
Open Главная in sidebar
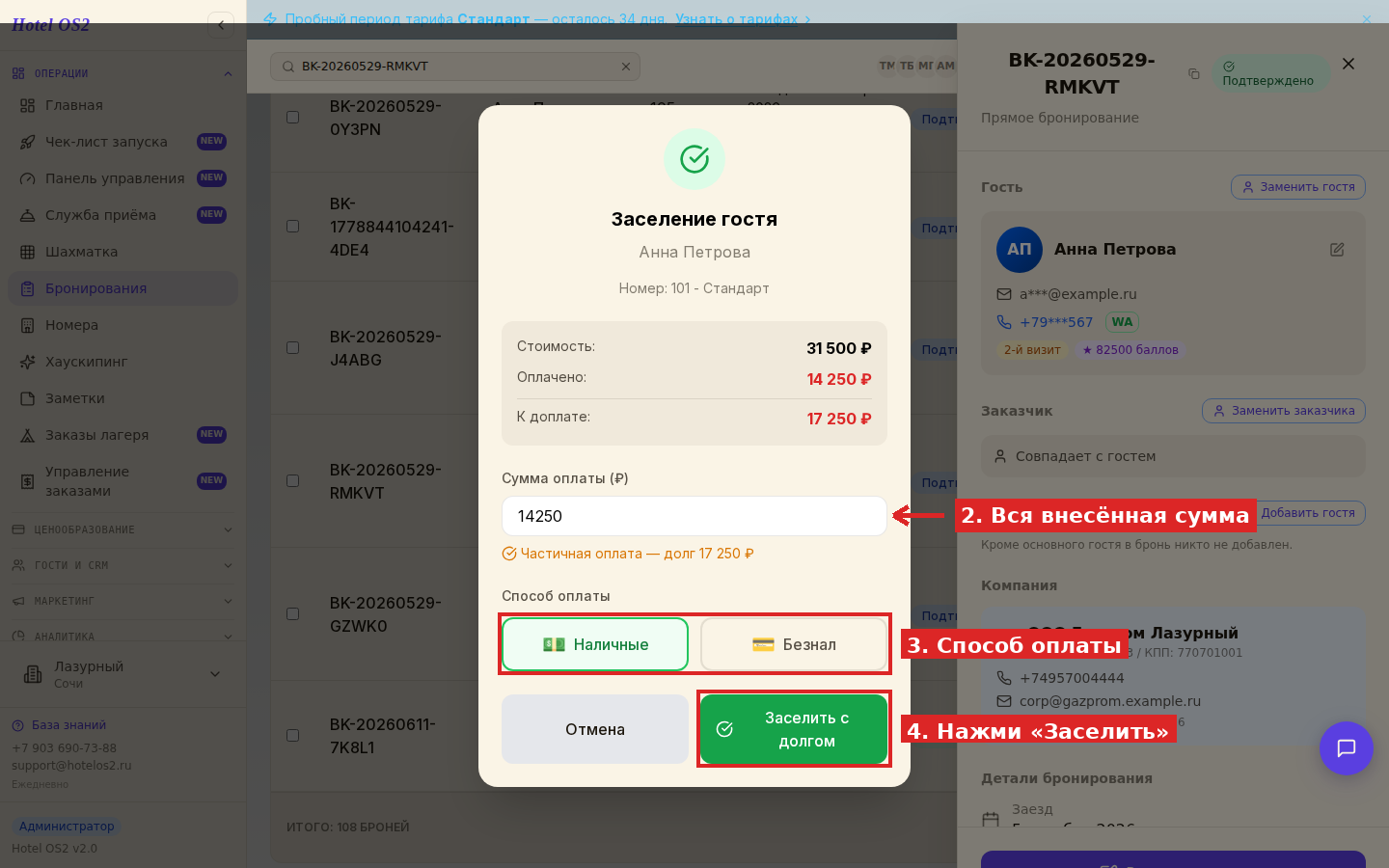123,105
